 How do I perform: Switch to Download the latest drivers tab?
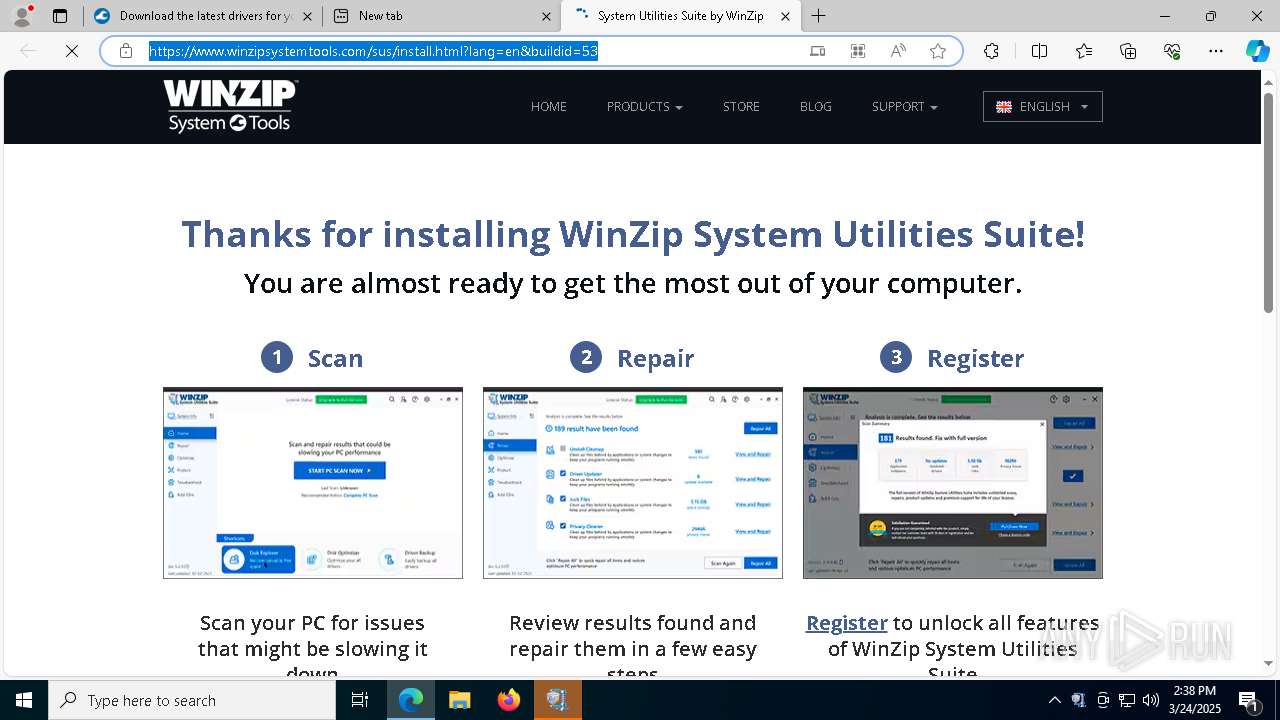pos(203,16)
